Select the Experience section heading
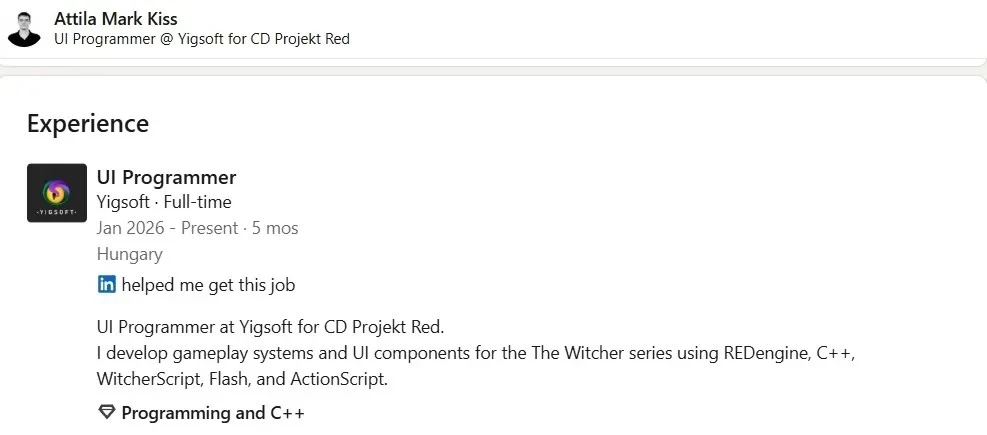This screenshot has width=987, height=435. [88, 123]
